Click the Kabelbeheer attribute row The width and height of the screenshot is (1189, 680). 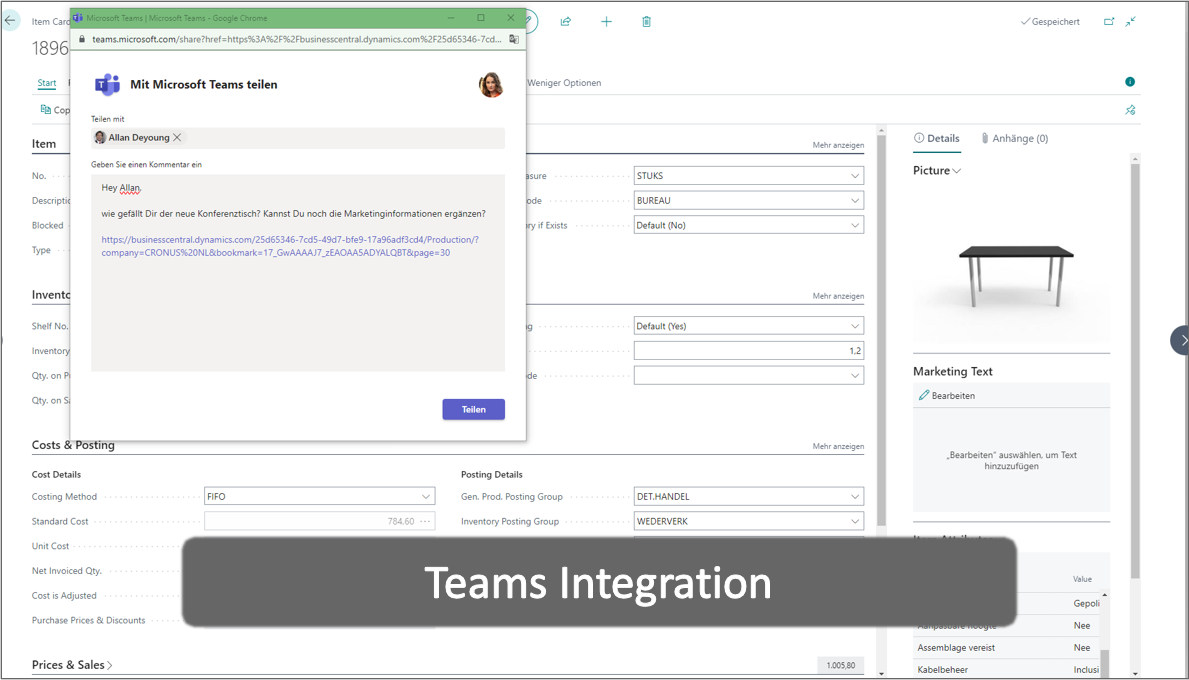click(x=1006, y=669)
